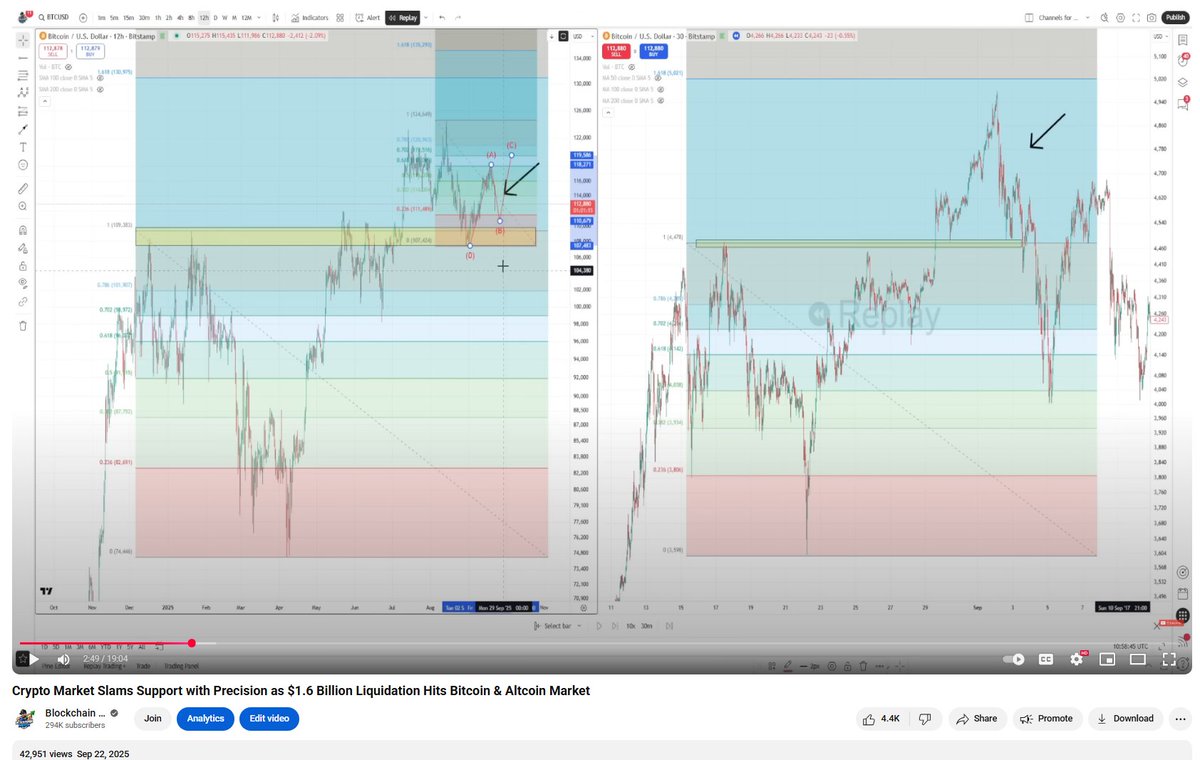Toggle stay in drawing mode

(23, 248)
